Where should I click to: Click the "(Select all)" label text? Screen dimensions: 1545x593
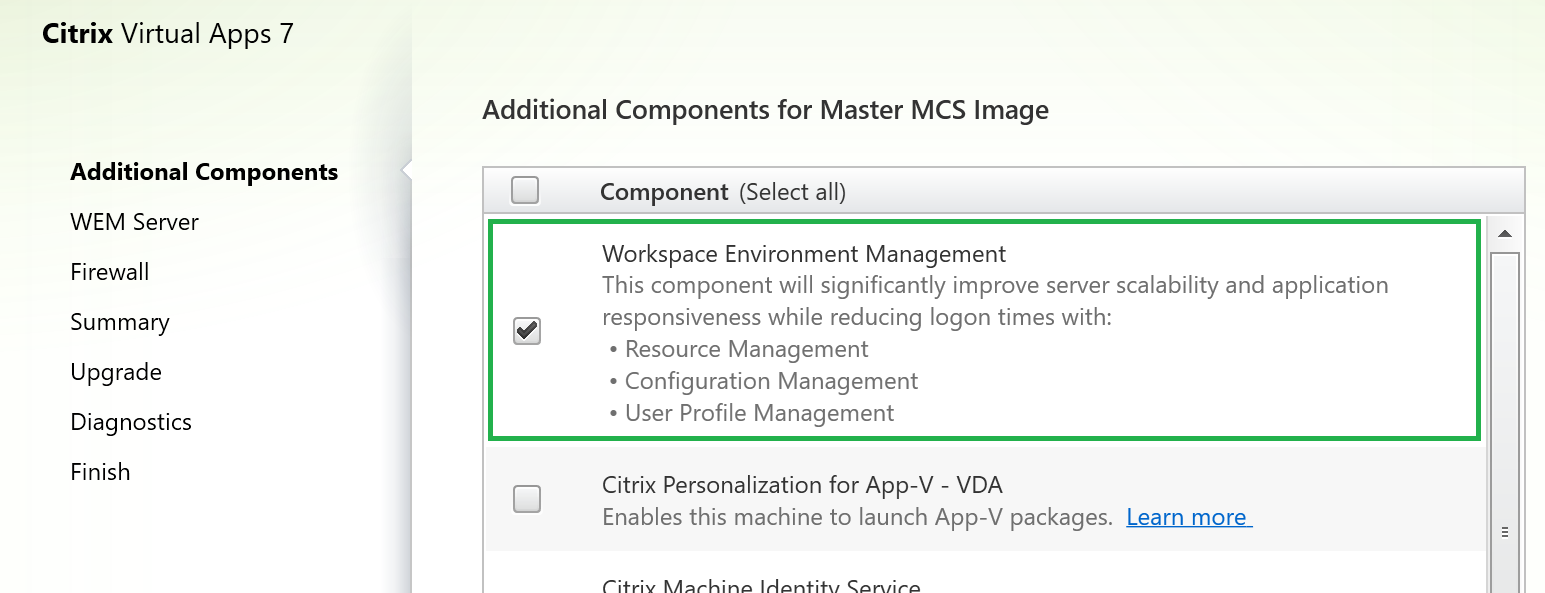coord(792,192)
